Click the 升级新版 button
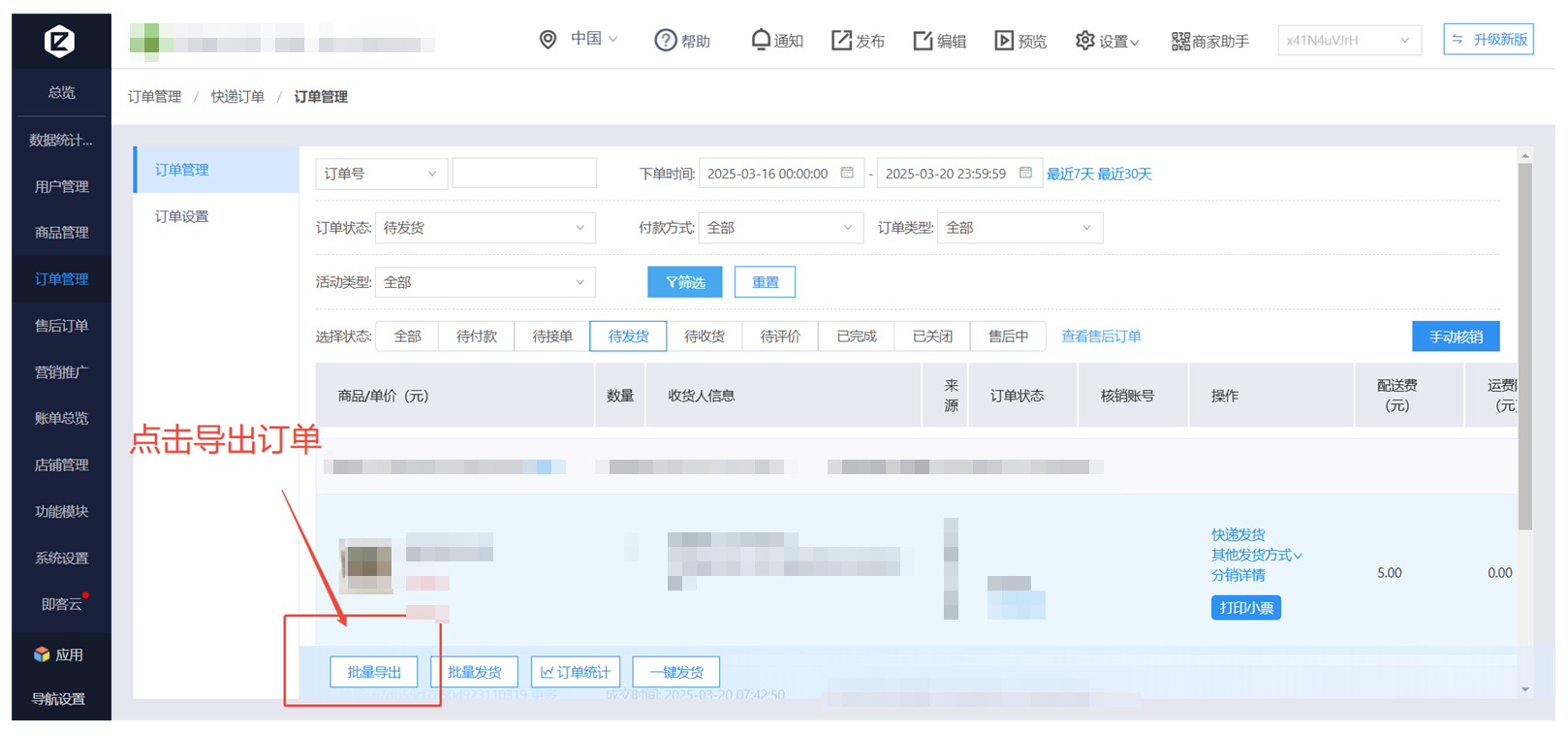 [x=1489, y=39]
